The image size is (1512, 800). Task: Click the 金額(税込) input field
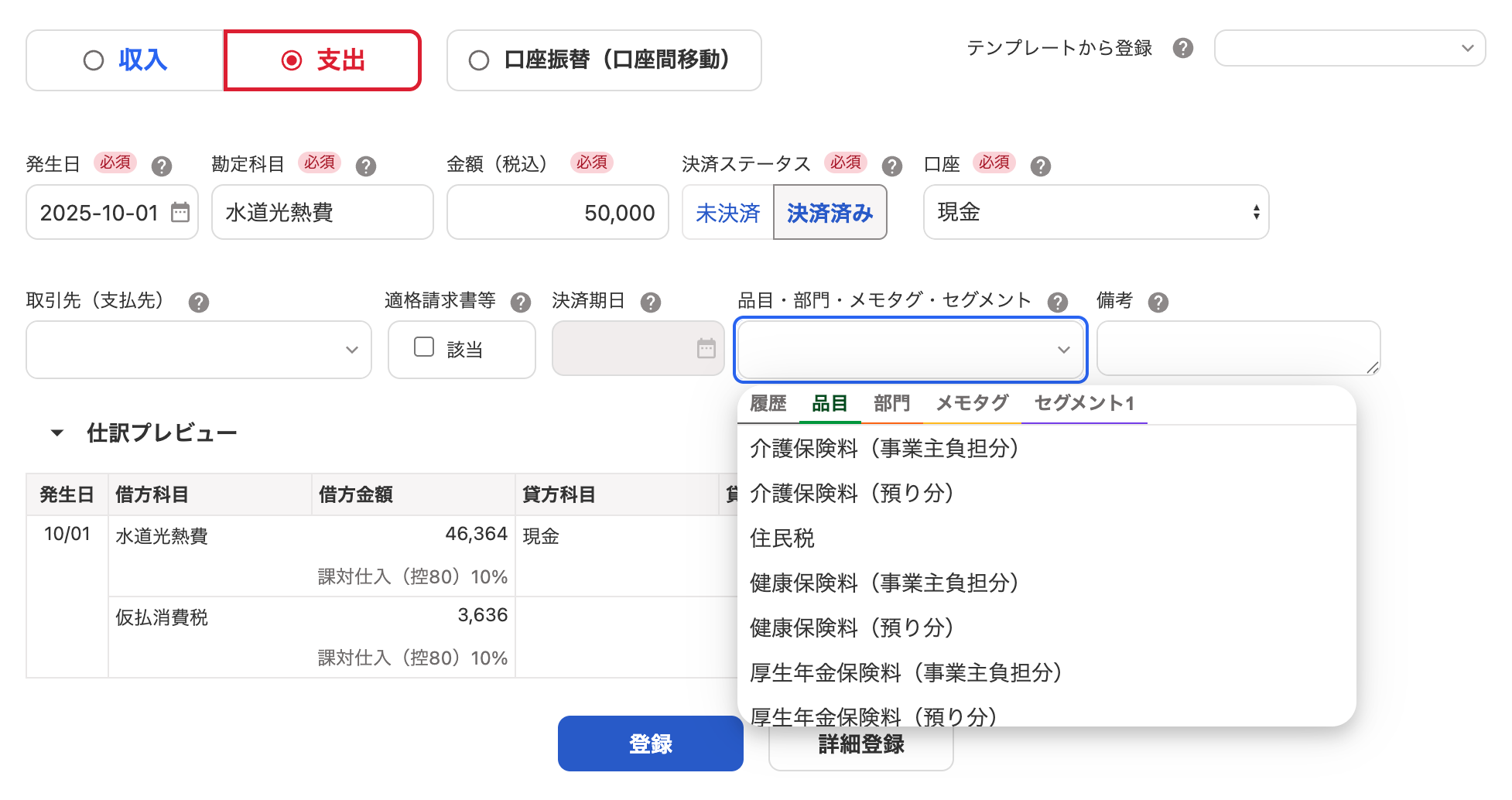coord(558,212)
